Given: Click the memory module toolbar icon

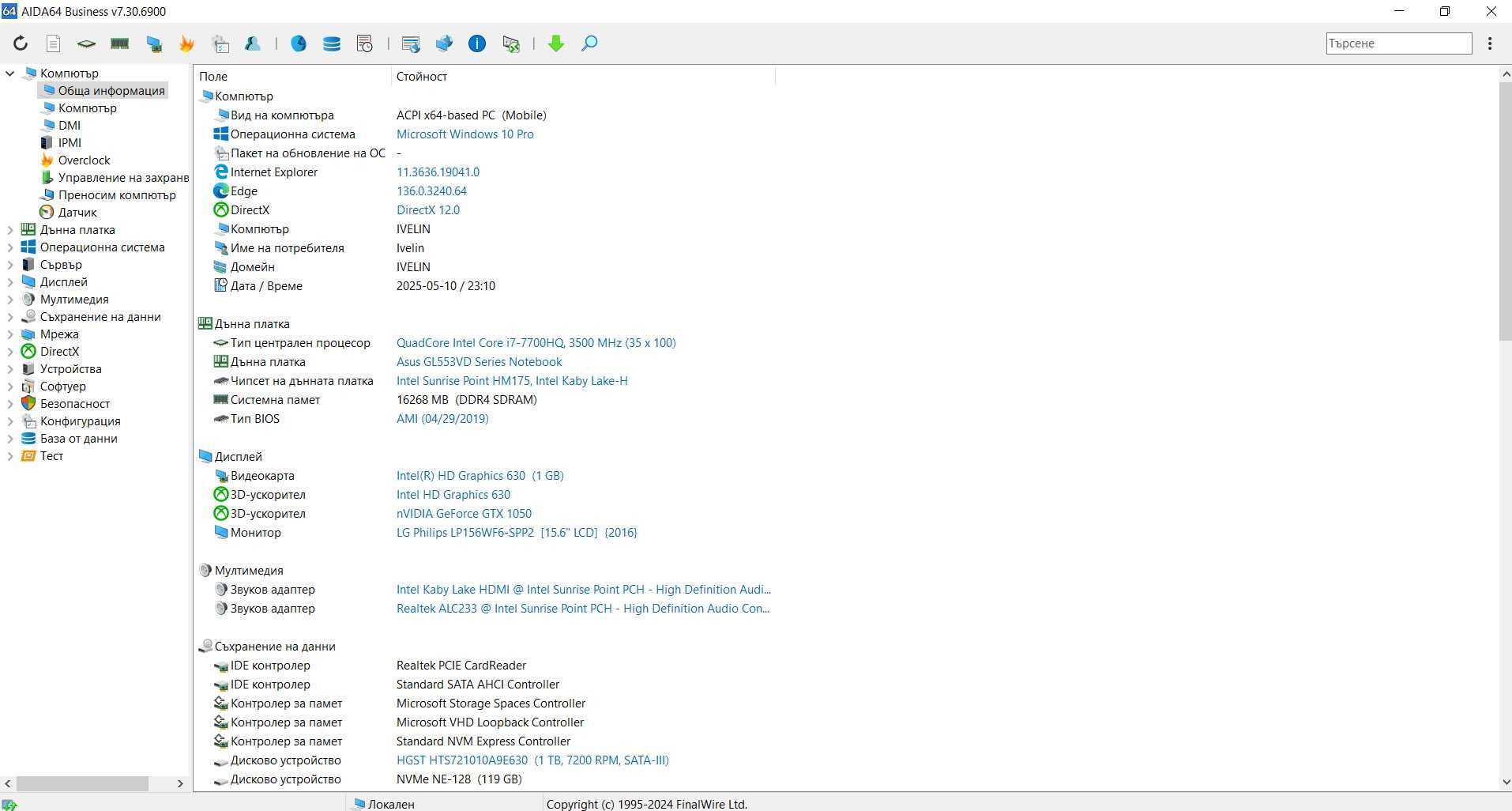Looking at the screenshot, I should (x=120, y=43).
